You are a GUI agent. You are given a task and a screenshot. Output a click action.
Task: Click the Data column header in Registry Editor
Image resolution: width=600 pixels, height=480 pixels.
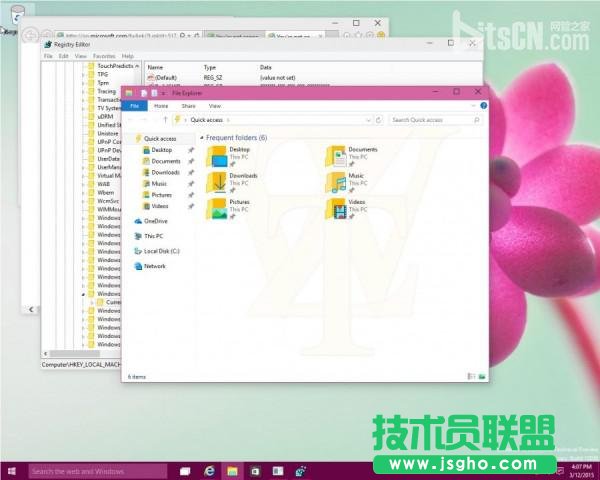tap(266, 67)
